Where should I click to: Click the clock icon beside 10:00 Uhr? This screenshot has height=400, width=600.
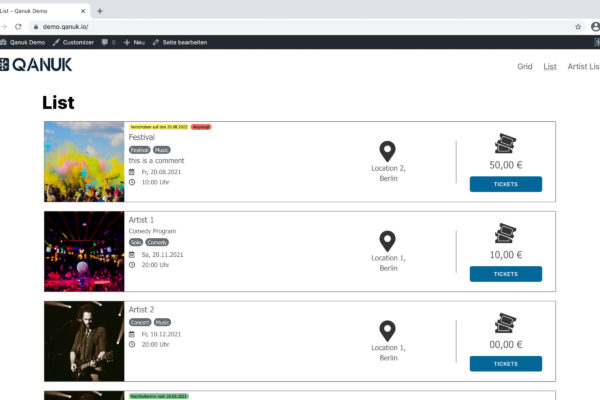pyautogui.click(x=132, y=182)
